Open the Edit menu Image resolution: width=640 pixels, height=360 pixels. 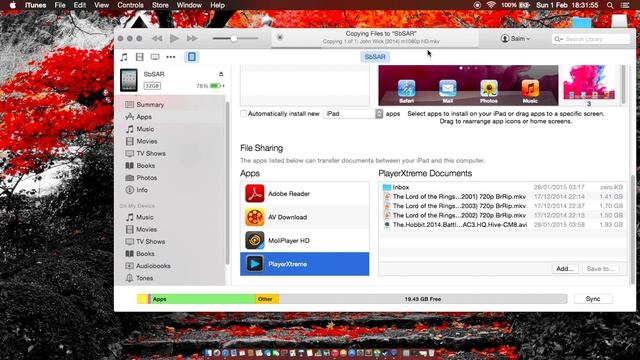click(x=80, y=5)
